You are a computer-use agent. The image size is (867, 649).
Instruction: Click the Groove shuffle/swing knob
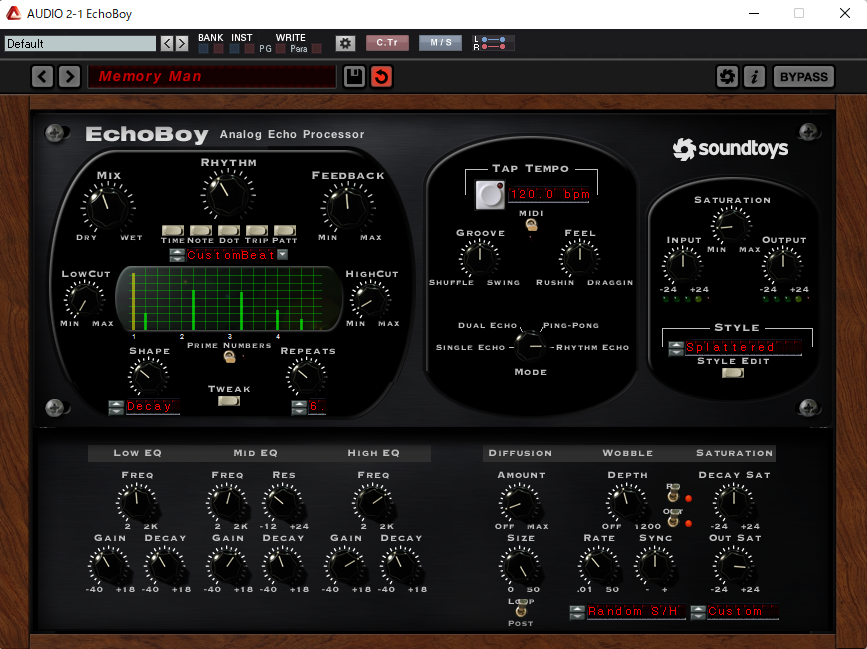[x=479, y=259]
